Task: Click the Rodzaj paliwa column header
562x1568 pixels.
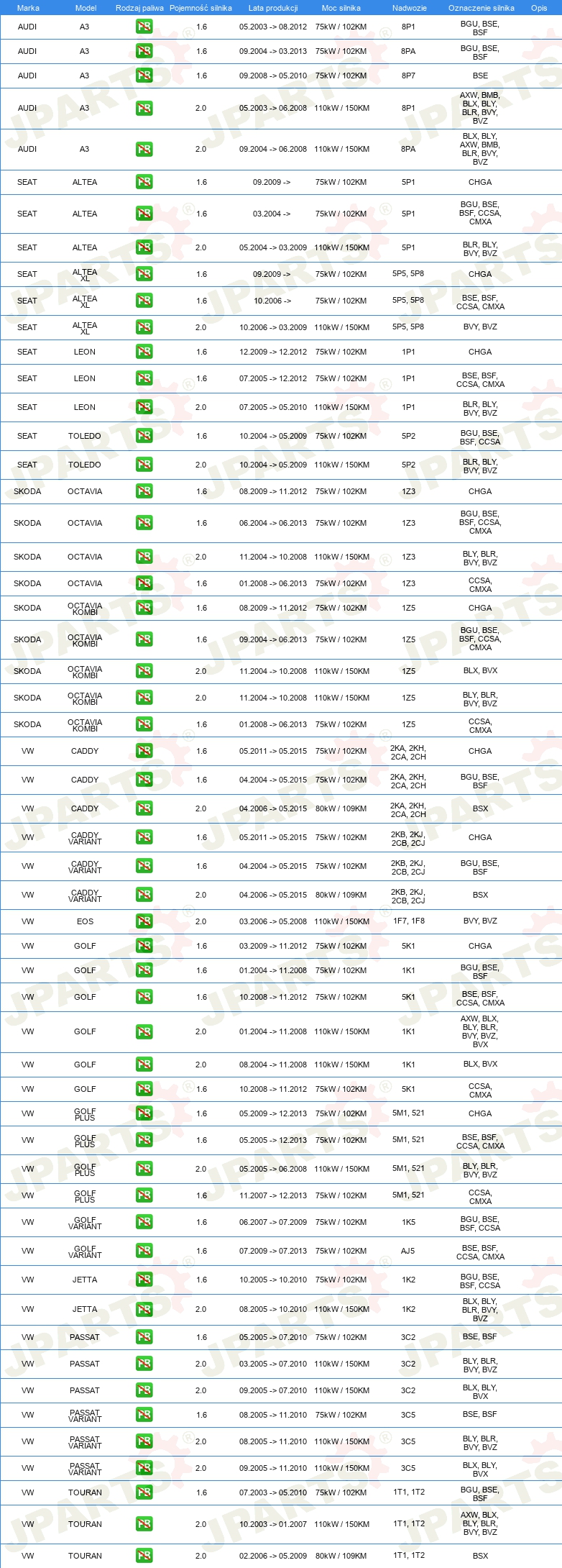Action: tap(139, 8)
